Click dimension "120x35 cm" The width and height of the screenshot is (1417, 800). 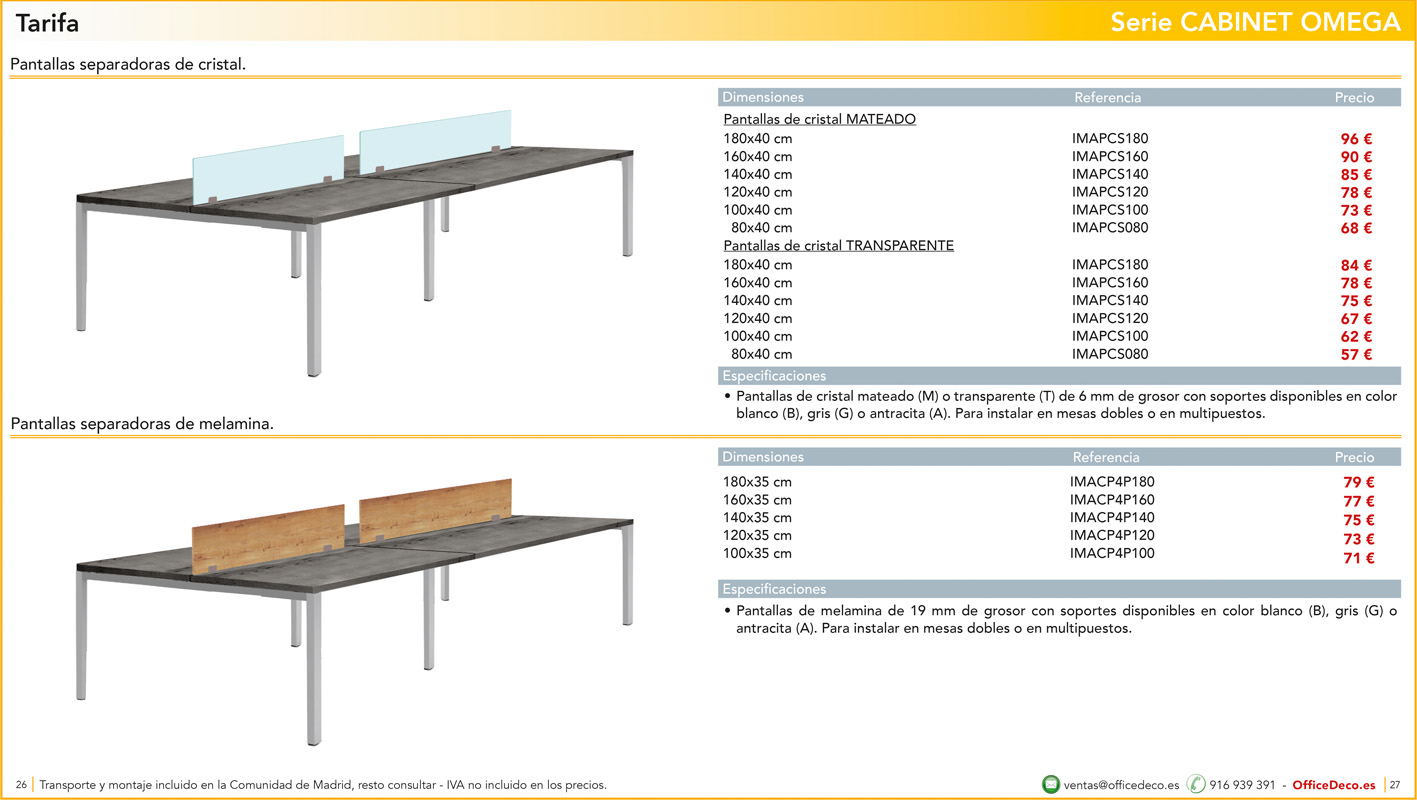coord(757,536)
